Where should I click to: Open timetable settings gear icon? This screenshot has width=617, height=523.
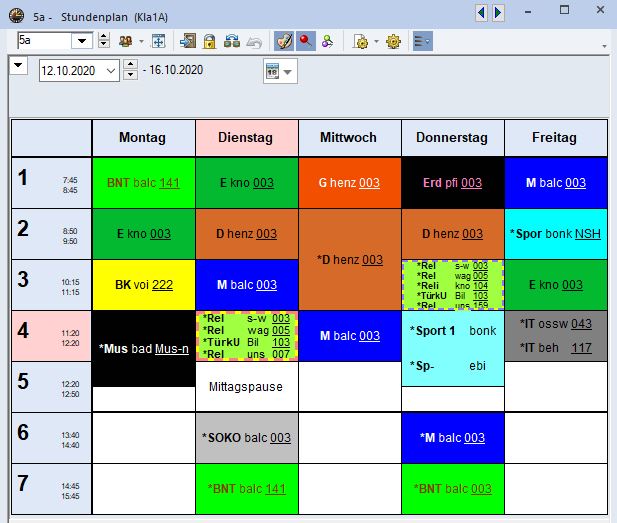393,41
